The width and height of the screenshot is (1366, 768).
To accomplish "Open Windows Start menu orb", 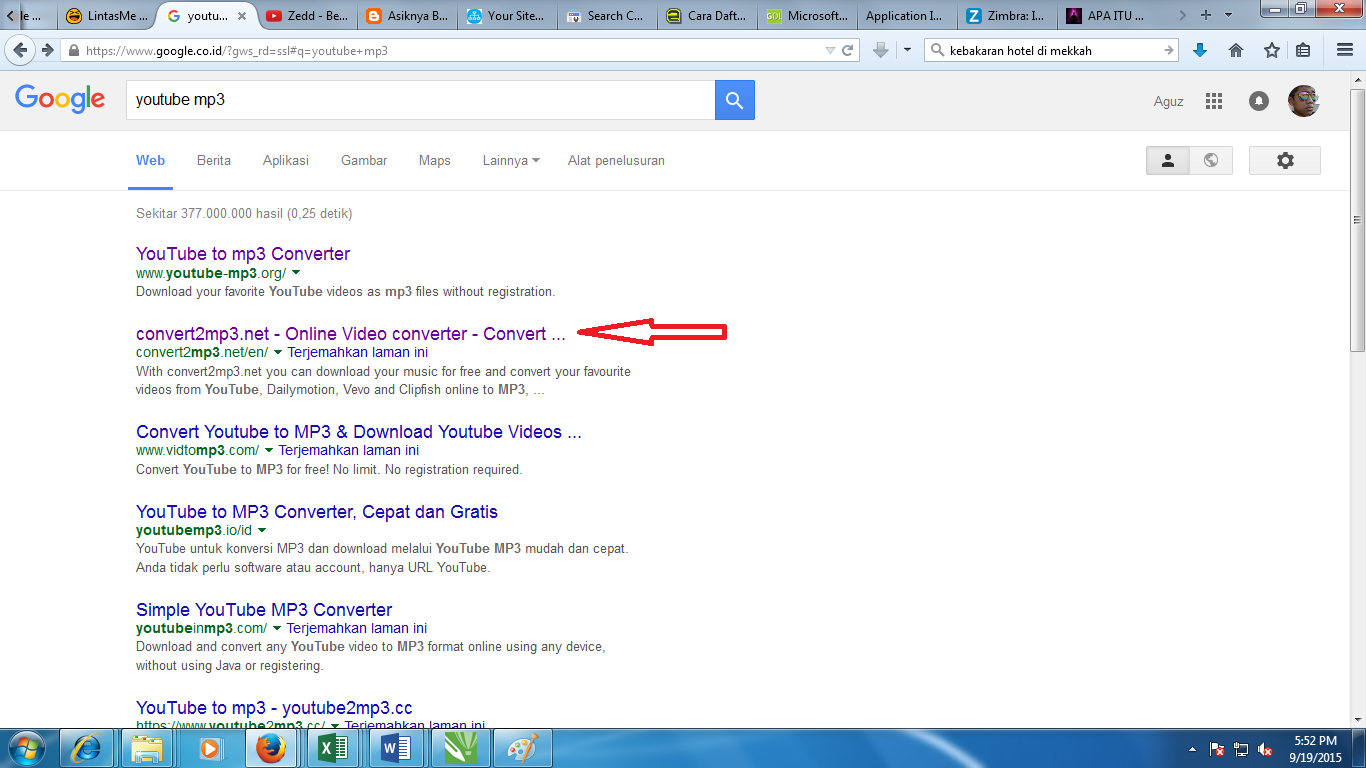I will pos(27,748).
